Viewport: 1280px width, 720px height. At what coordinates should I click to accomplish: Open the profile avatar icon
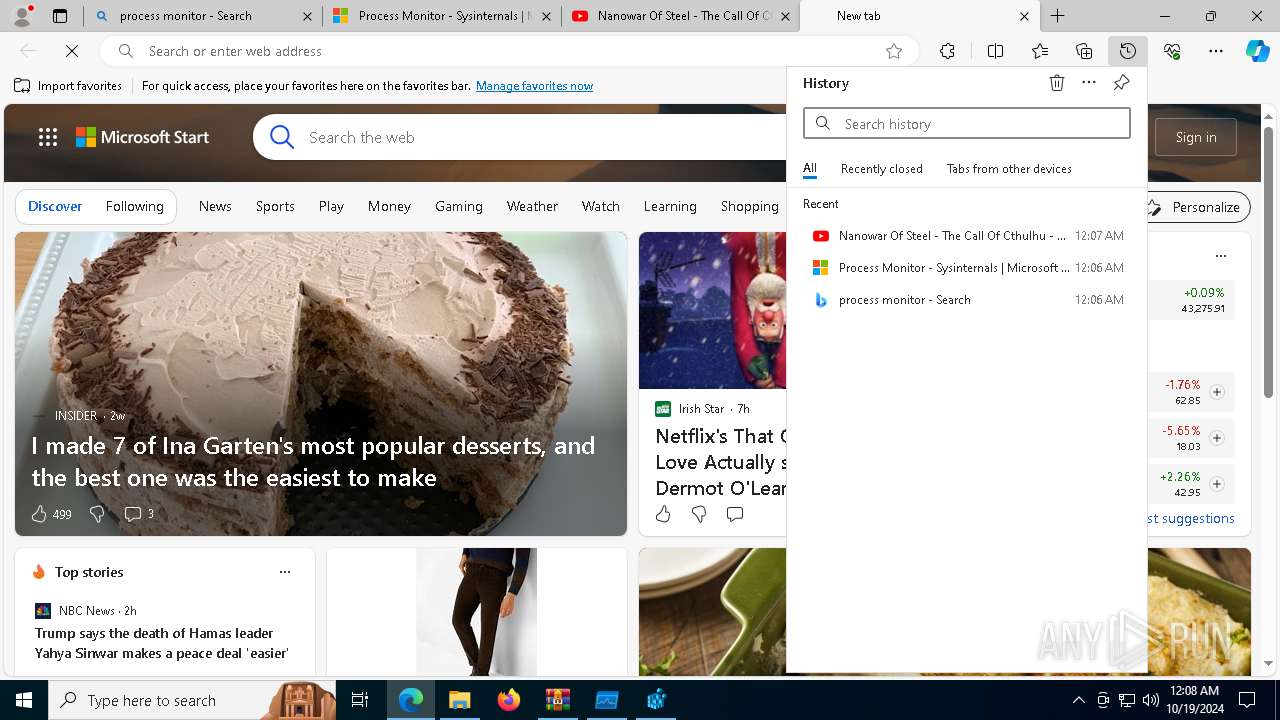coord(23,16)
